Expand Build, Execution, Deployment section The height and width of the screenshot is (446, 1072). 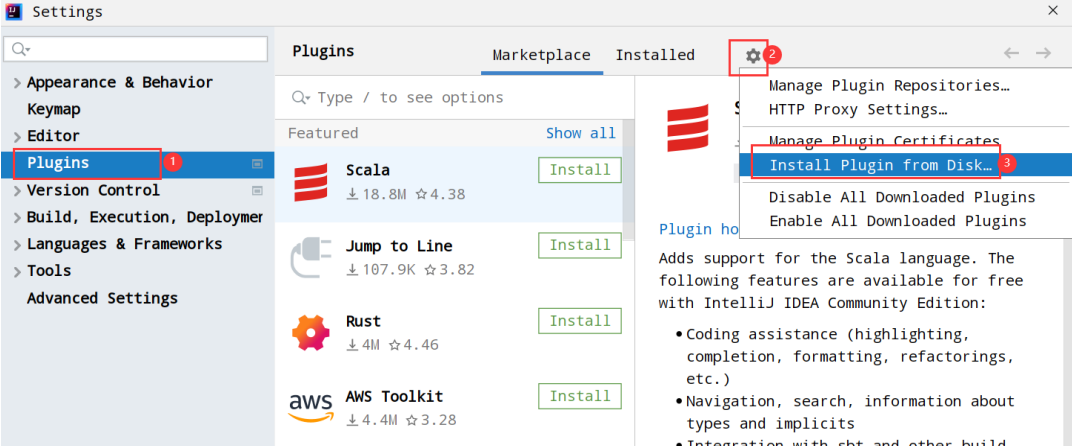(x=18, y=218)
